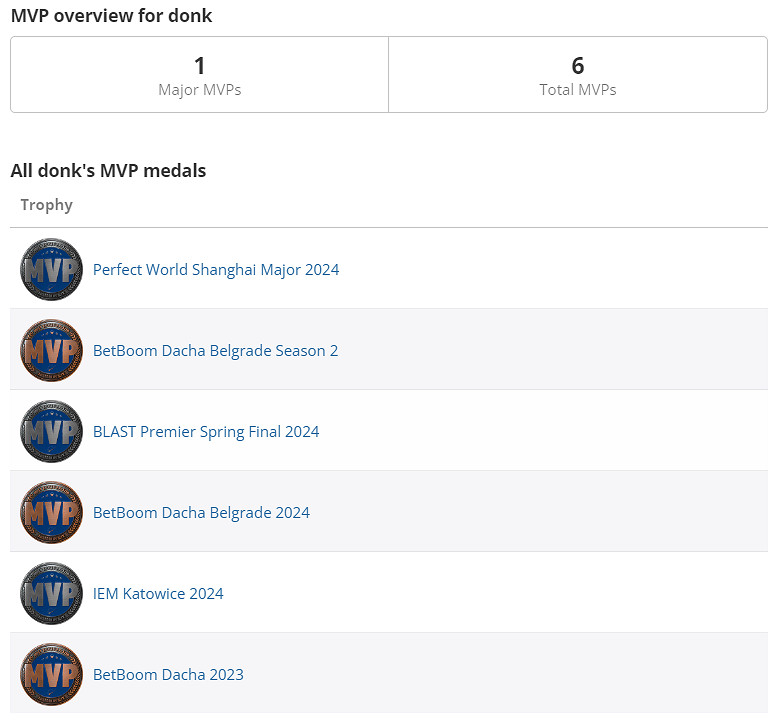
Task: Click the number 6 in Total MVPs
Action: (x=578, y=66)
